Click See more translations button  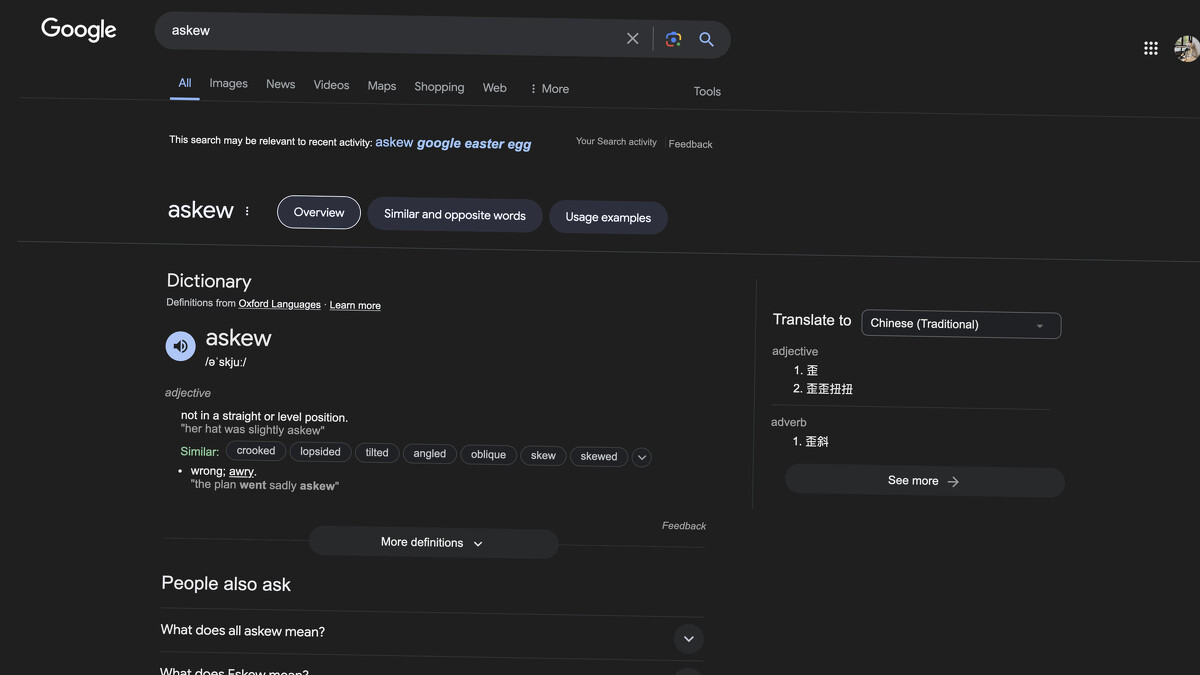[924, 481]
